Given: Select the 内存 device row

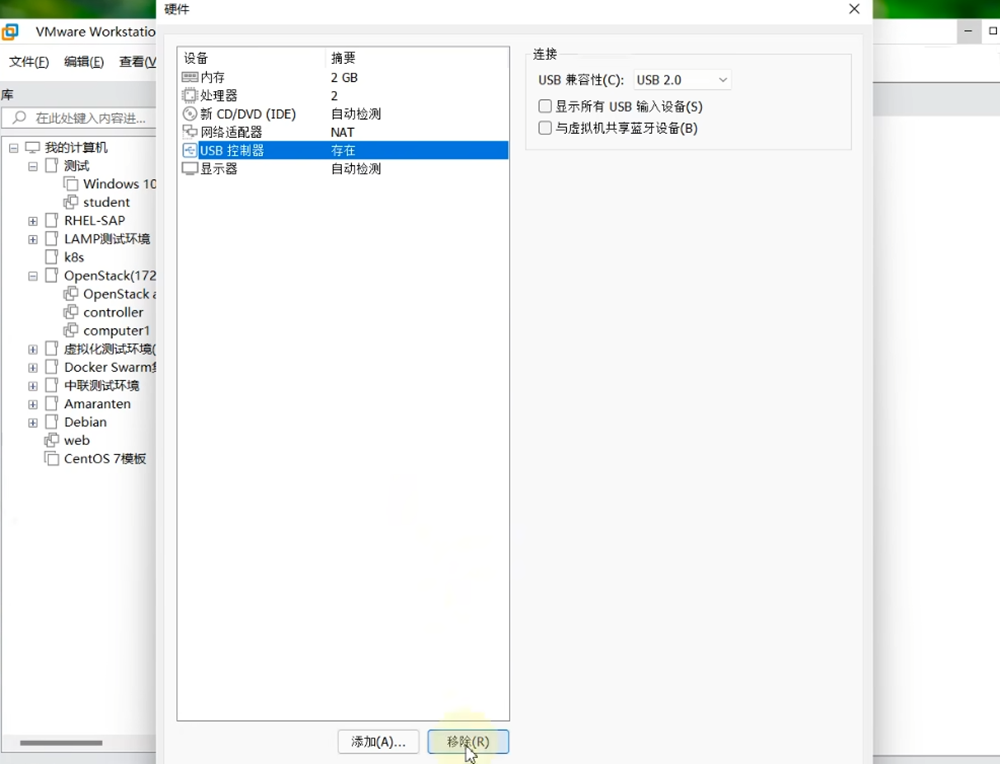Looking at the screenshot, I should 343,77.
